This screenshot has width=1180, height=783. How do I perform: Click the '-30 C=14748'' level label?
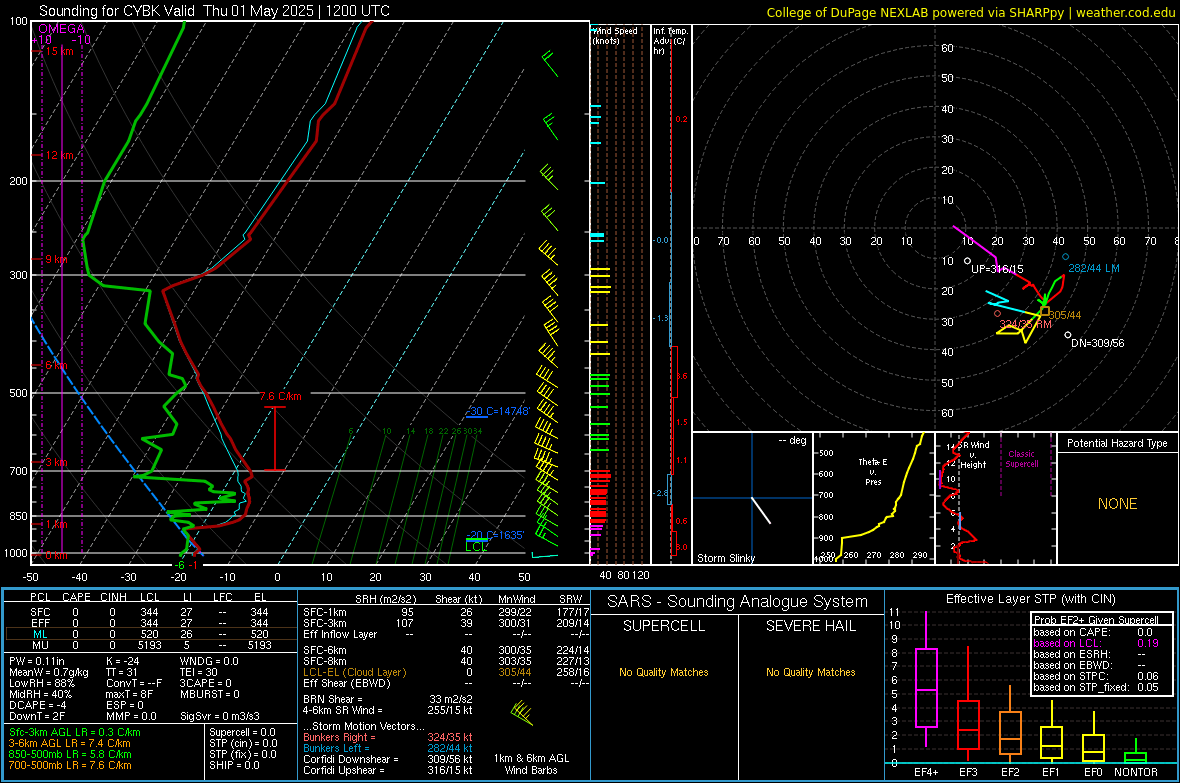(x=498, y=411)
